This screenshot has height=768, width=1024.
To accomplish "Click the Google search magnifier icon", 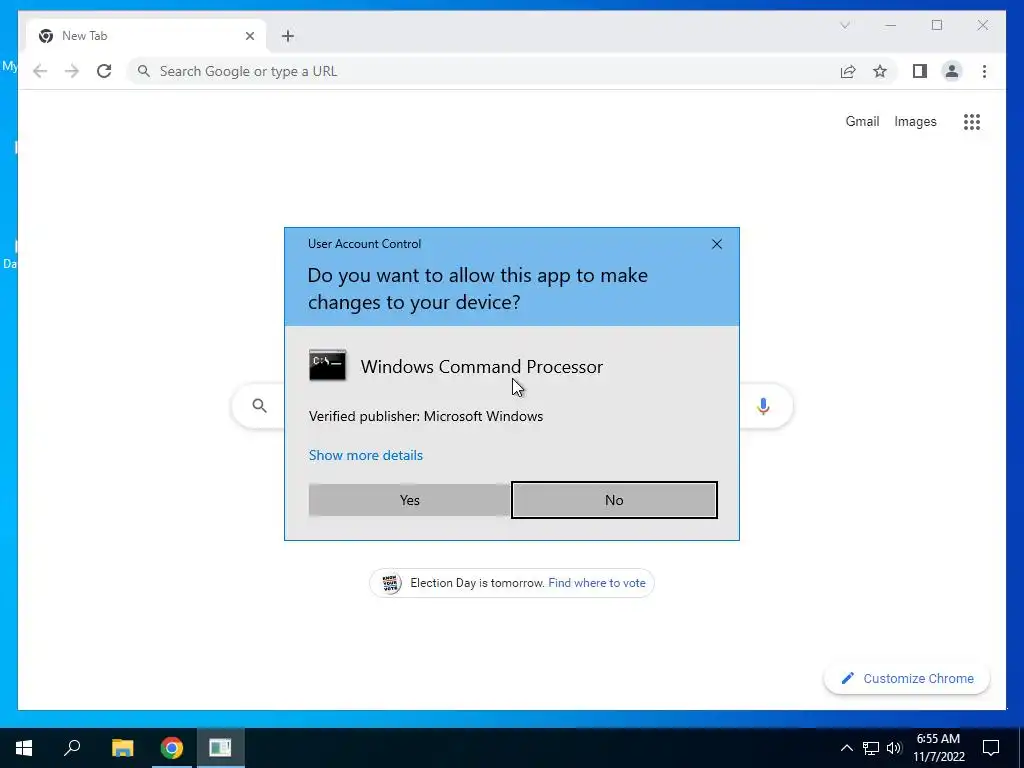I will pyautogui.click(x=259, y=406).
